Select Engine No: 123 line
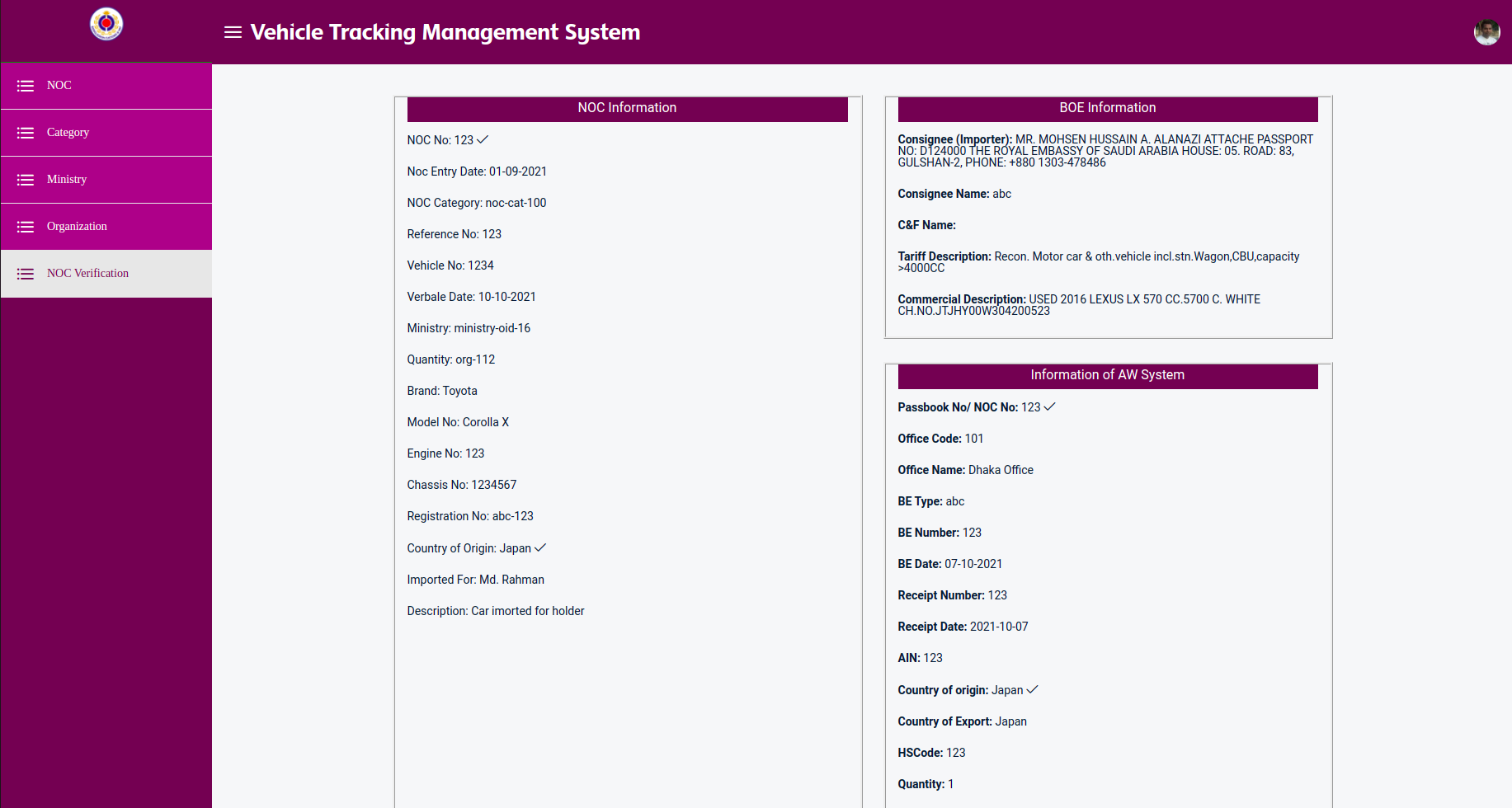 coord(445,453)
